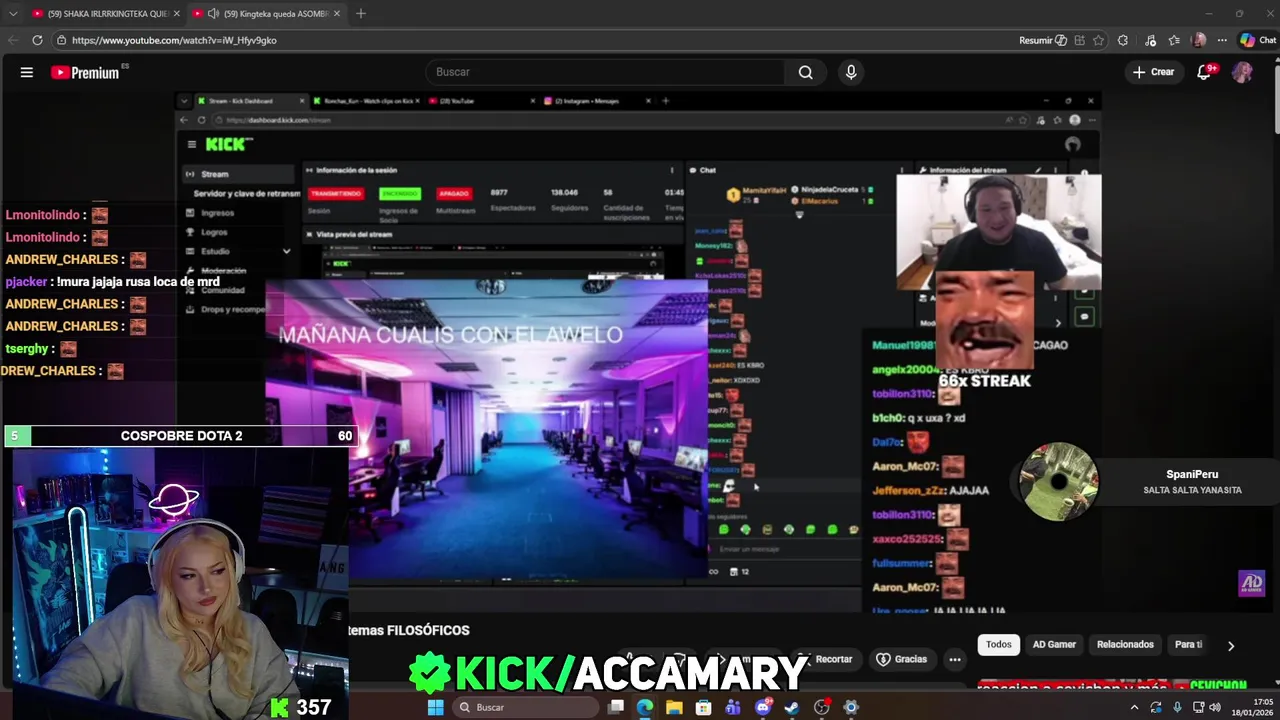Reload the page with refresh icon
The height and width of the screenshot is (720, 1280).
pyautogui.click(x=37, y=40)
